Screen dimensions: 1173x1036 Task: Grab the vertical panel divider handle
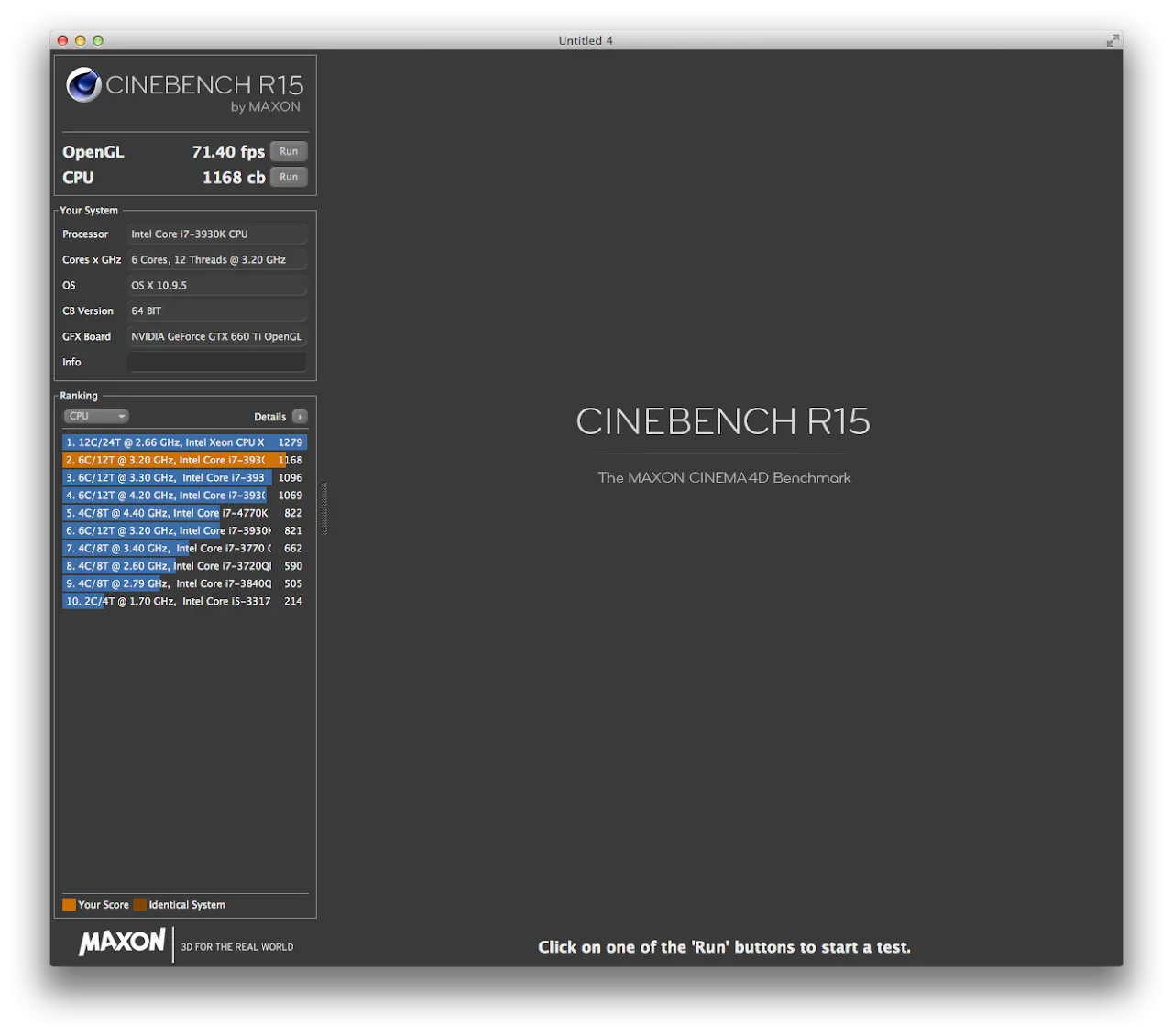click(x=324, y=508)
